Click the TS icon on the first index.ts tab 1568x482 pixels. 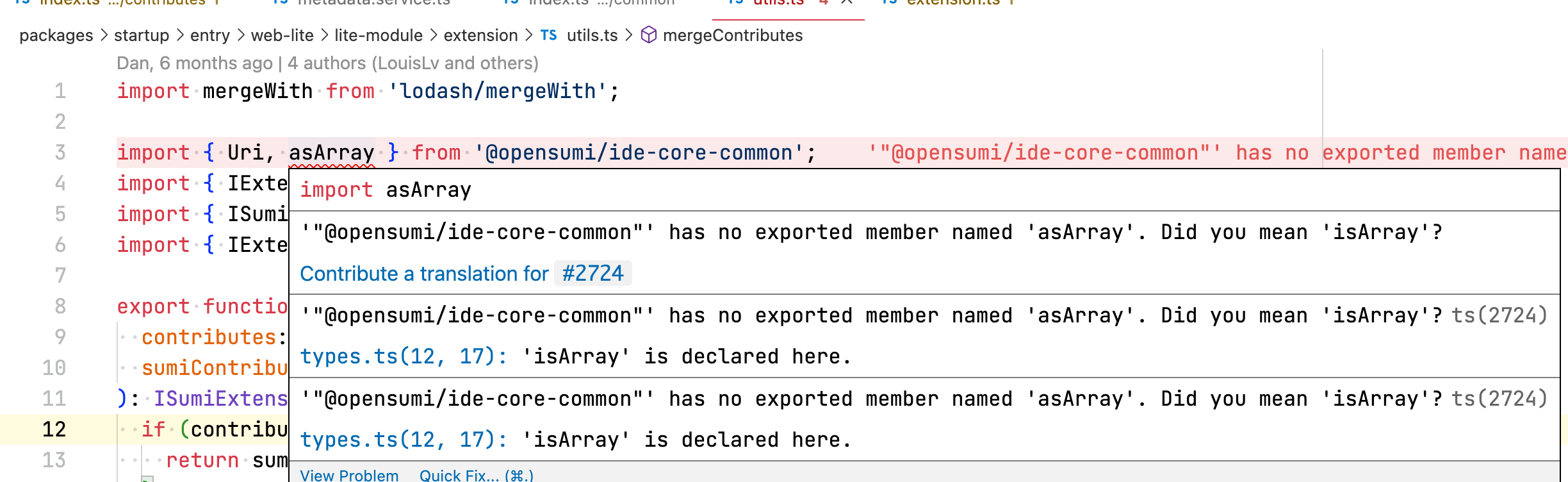point(23,3)
